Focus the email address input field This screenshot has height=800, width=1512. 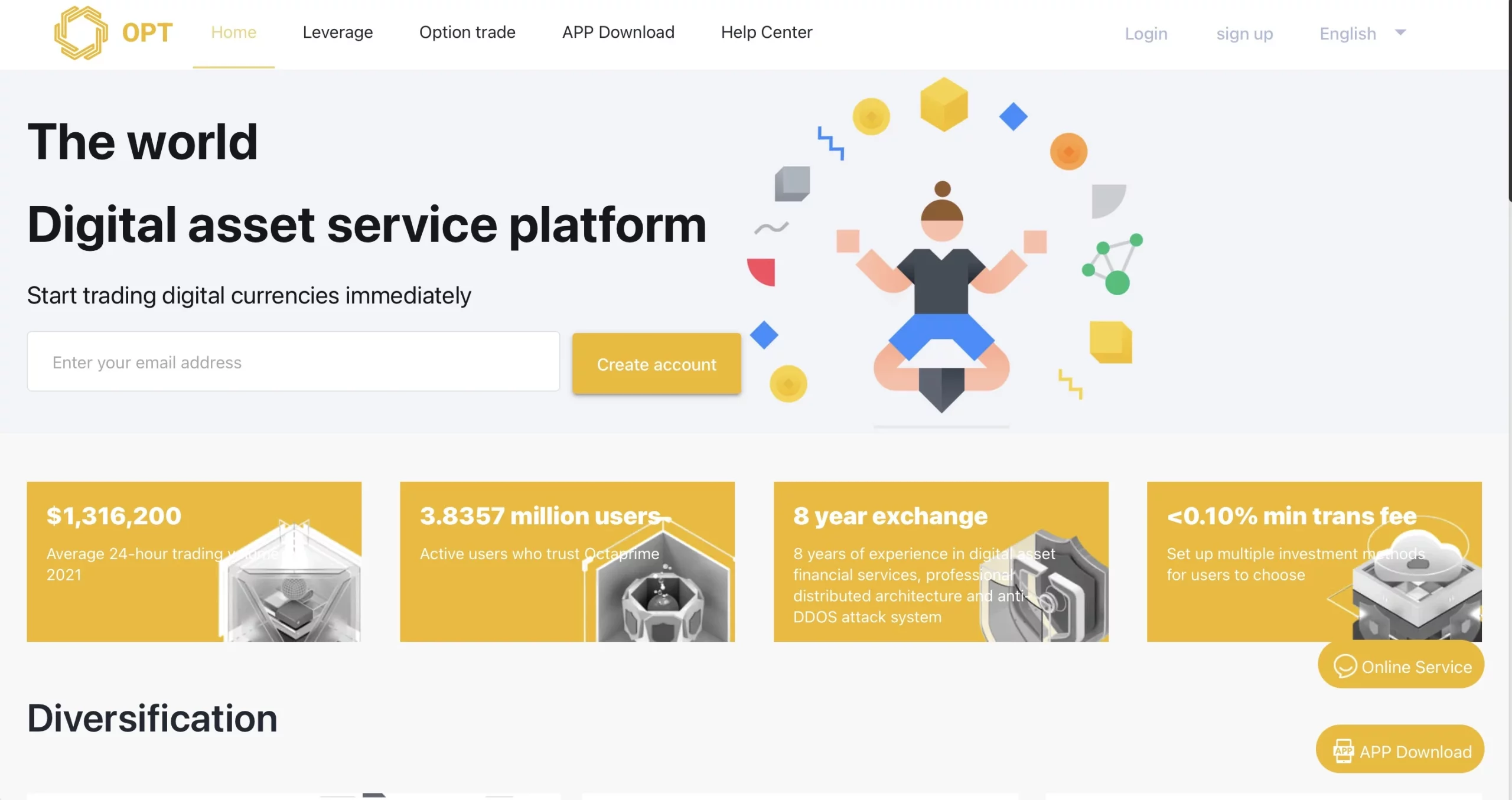[x=294, y=361]
